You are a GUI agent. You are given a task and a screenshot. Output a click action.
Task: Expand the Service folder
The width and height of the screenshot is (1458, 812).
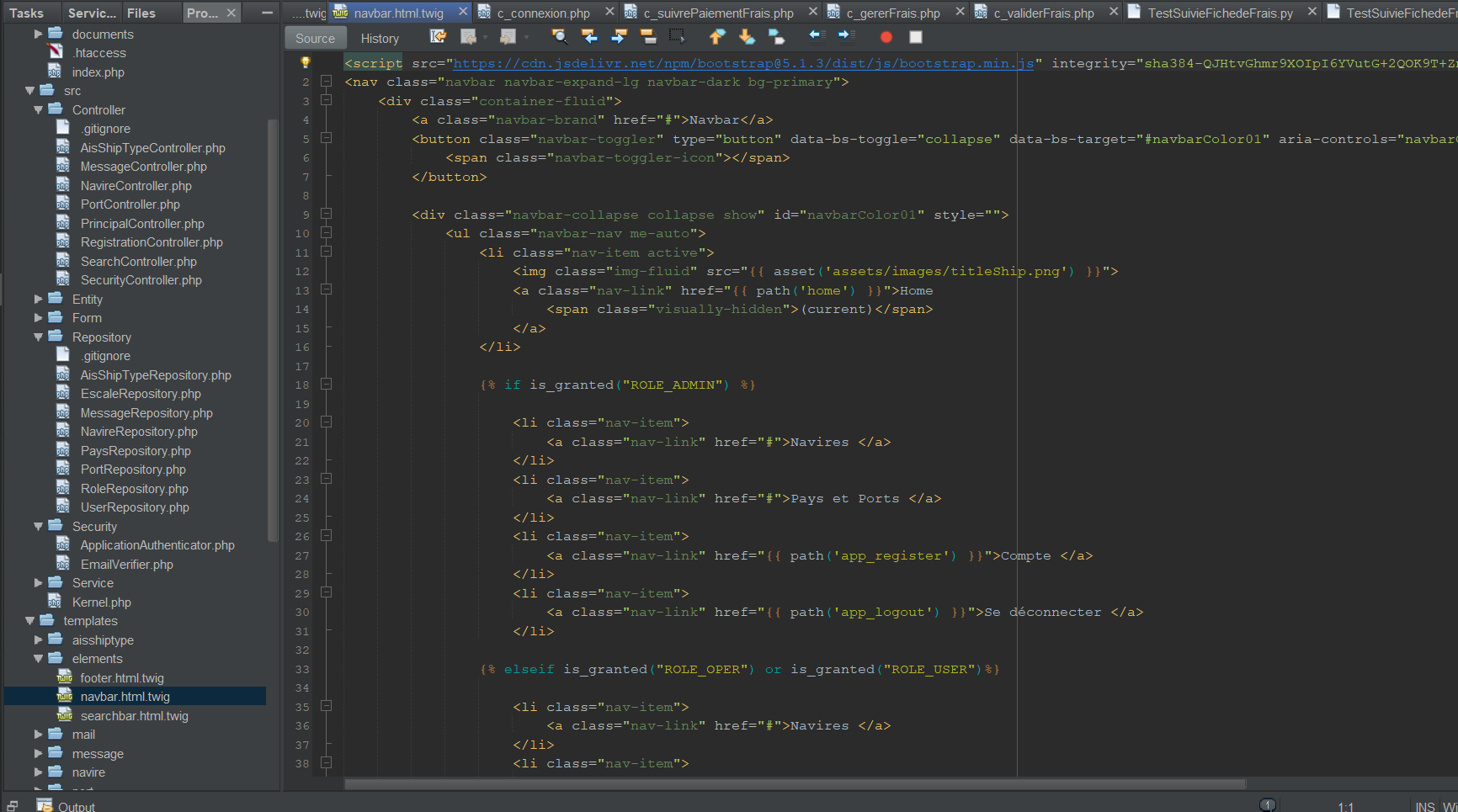tap(38, 582)
